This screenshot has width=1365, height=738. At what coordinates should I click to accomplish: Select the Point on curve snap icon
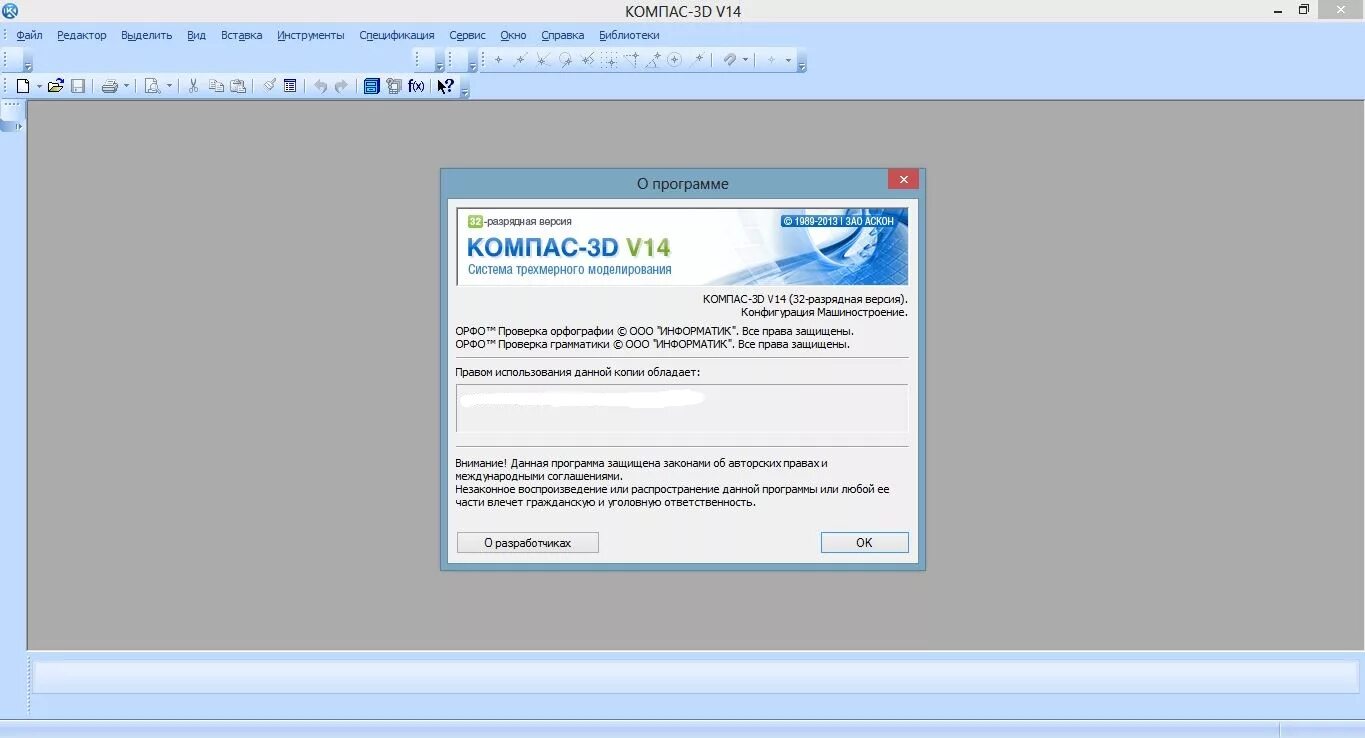coord(698,60)
